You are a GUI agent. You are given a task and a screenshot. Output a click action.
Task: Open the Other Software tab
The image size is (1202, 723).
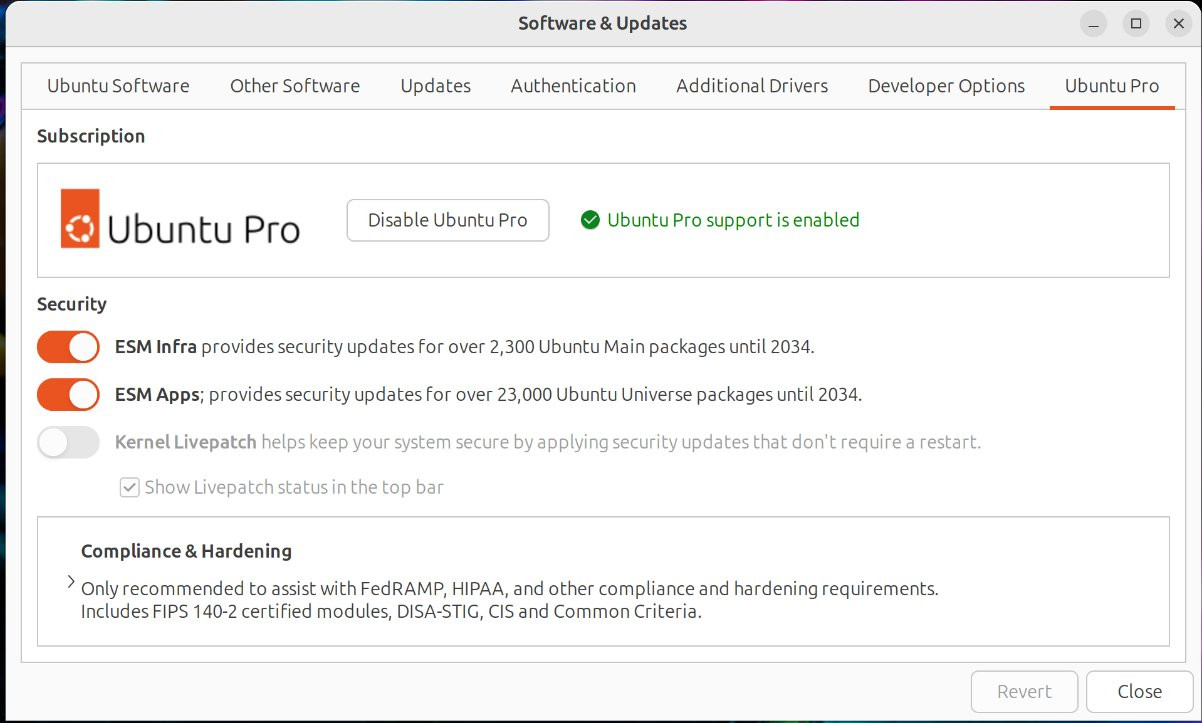[295, 86]
